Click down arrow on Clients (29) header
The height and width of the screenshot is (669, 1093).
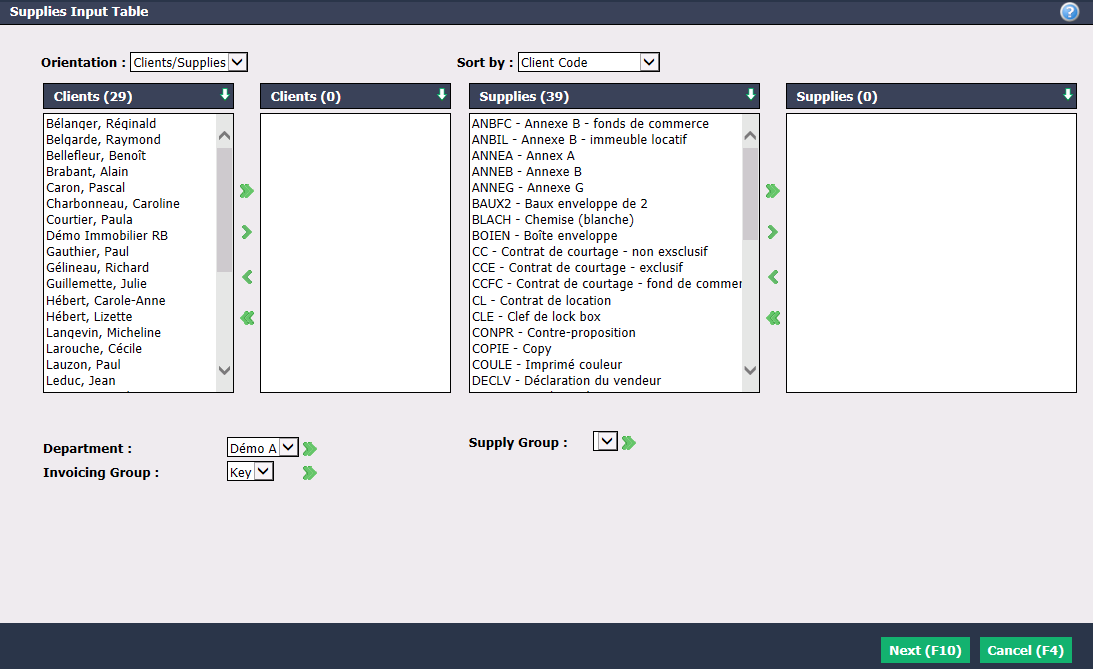pos(224,95)
